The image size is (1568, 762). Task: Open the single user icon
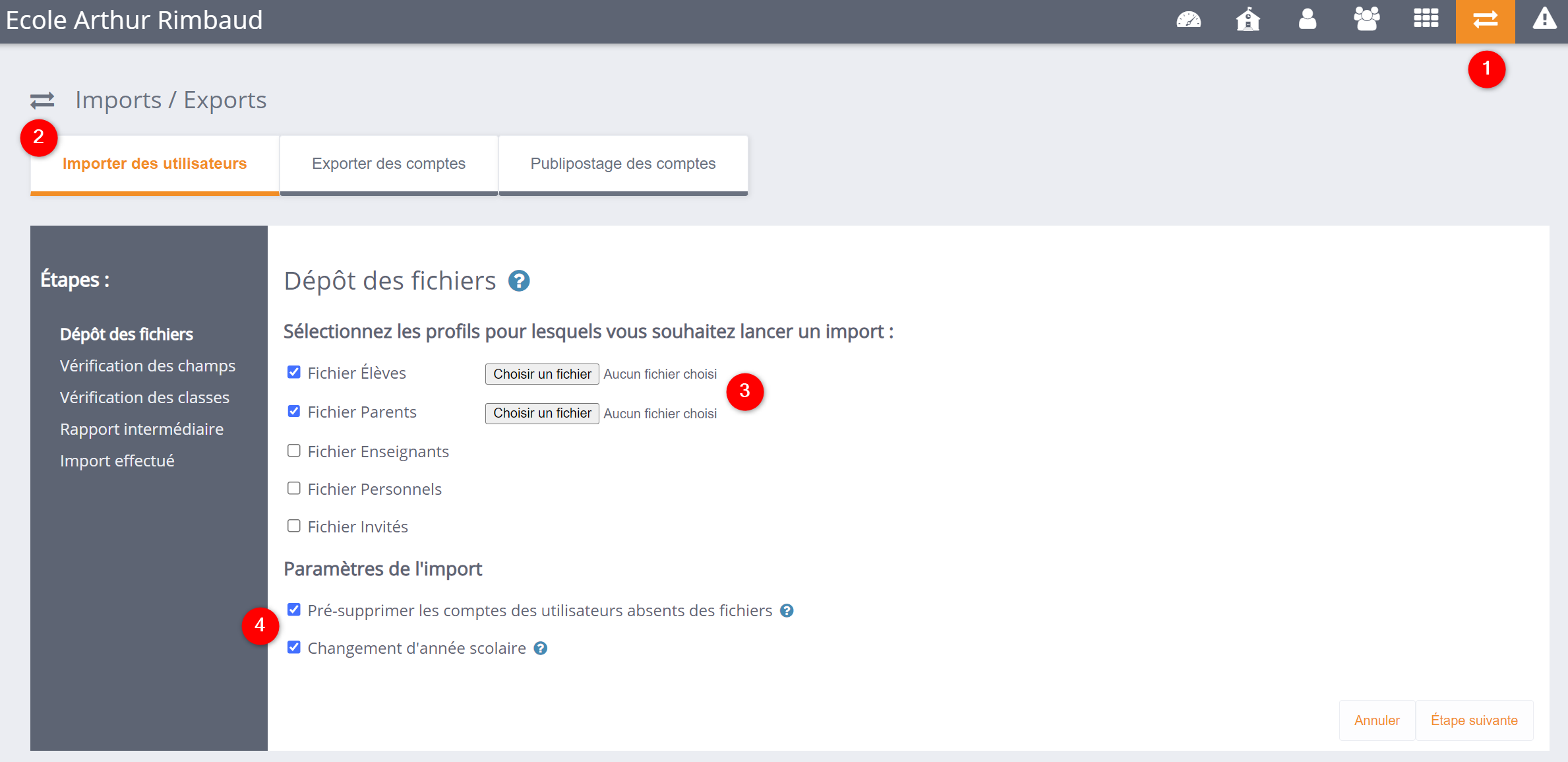(1307, 20)
